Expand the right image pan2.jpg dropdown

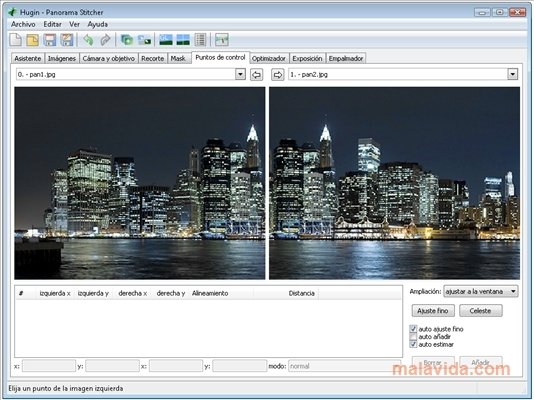pyautogui.click(x=513, y=74)
